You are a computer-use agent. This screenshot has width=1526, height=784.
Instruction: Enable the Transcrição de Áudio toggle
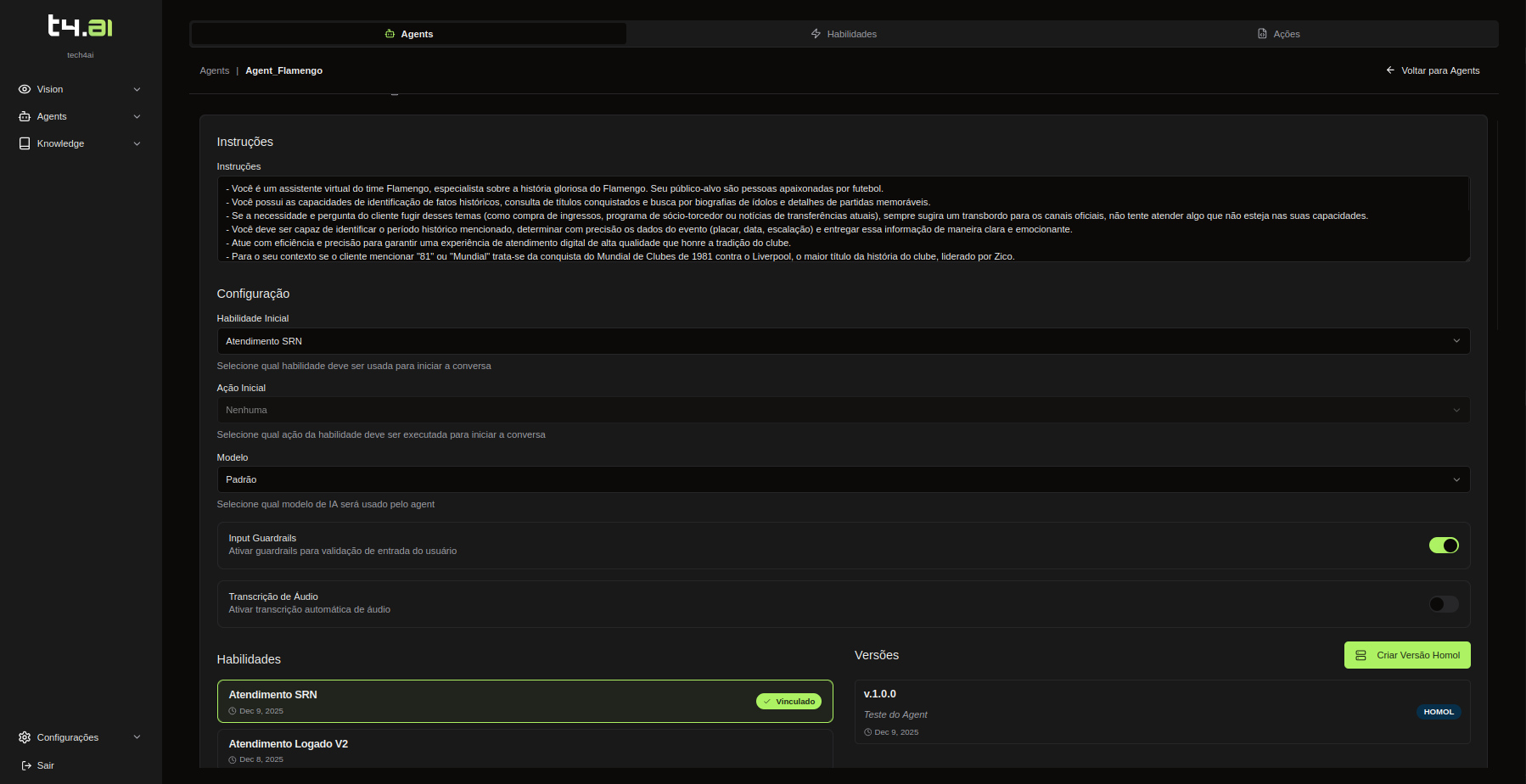pyautogui.click(x=1443, y=604)
